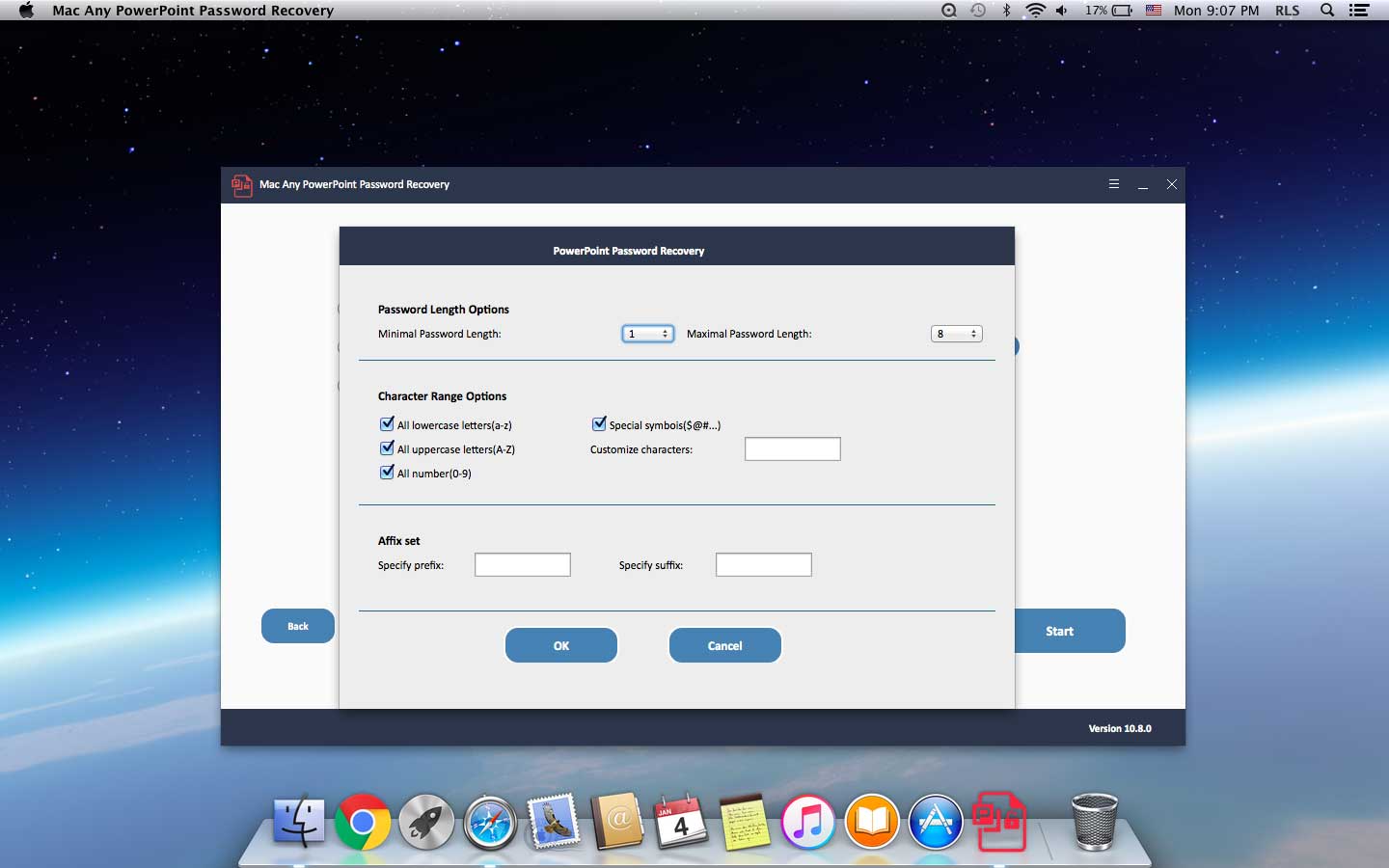Open the Mac Any PowerPoint Password Recovery menu

pyautogui.click(x=193, y=11)
